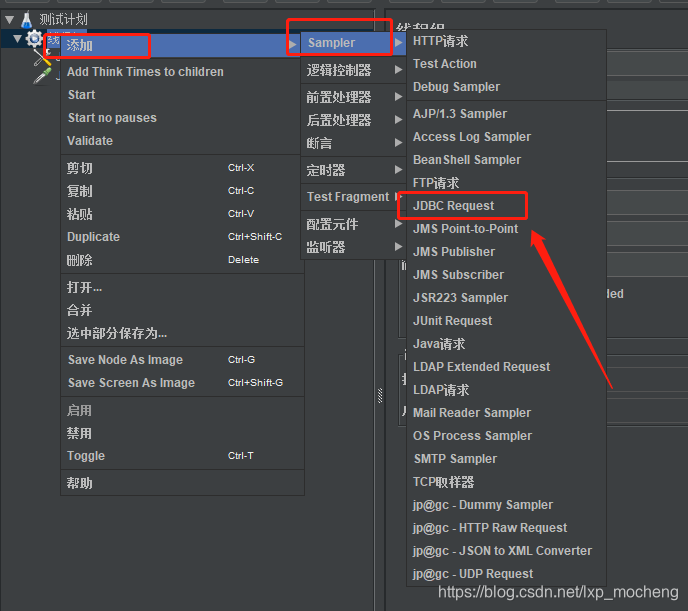The width and height of the screenshot is (688, 611).
Task: Choose Toggle in context menu
Action: click(182, 456)
